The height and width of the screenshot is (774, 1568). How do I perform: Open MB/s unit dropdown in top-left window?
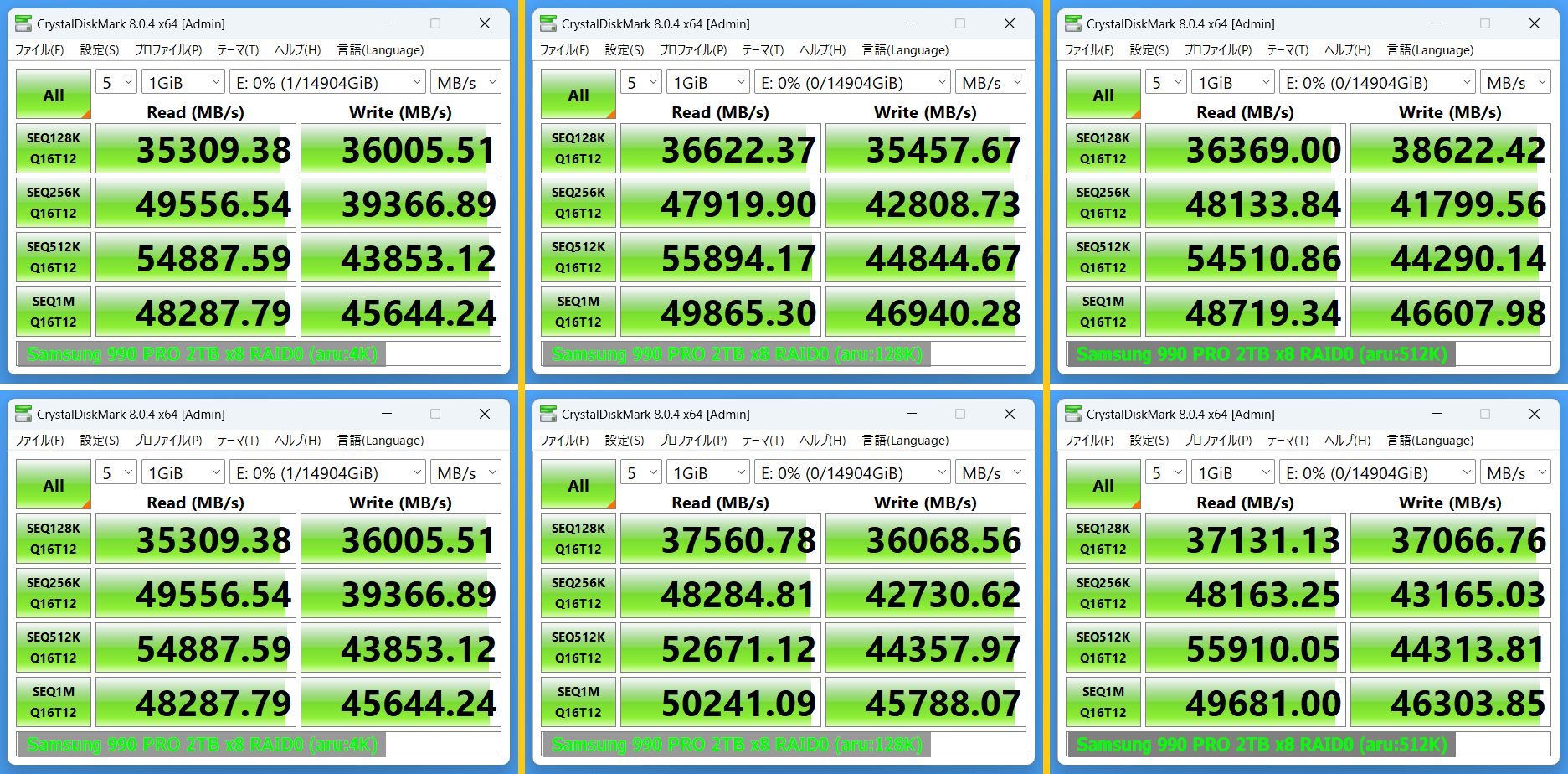[x=466, y=82]
